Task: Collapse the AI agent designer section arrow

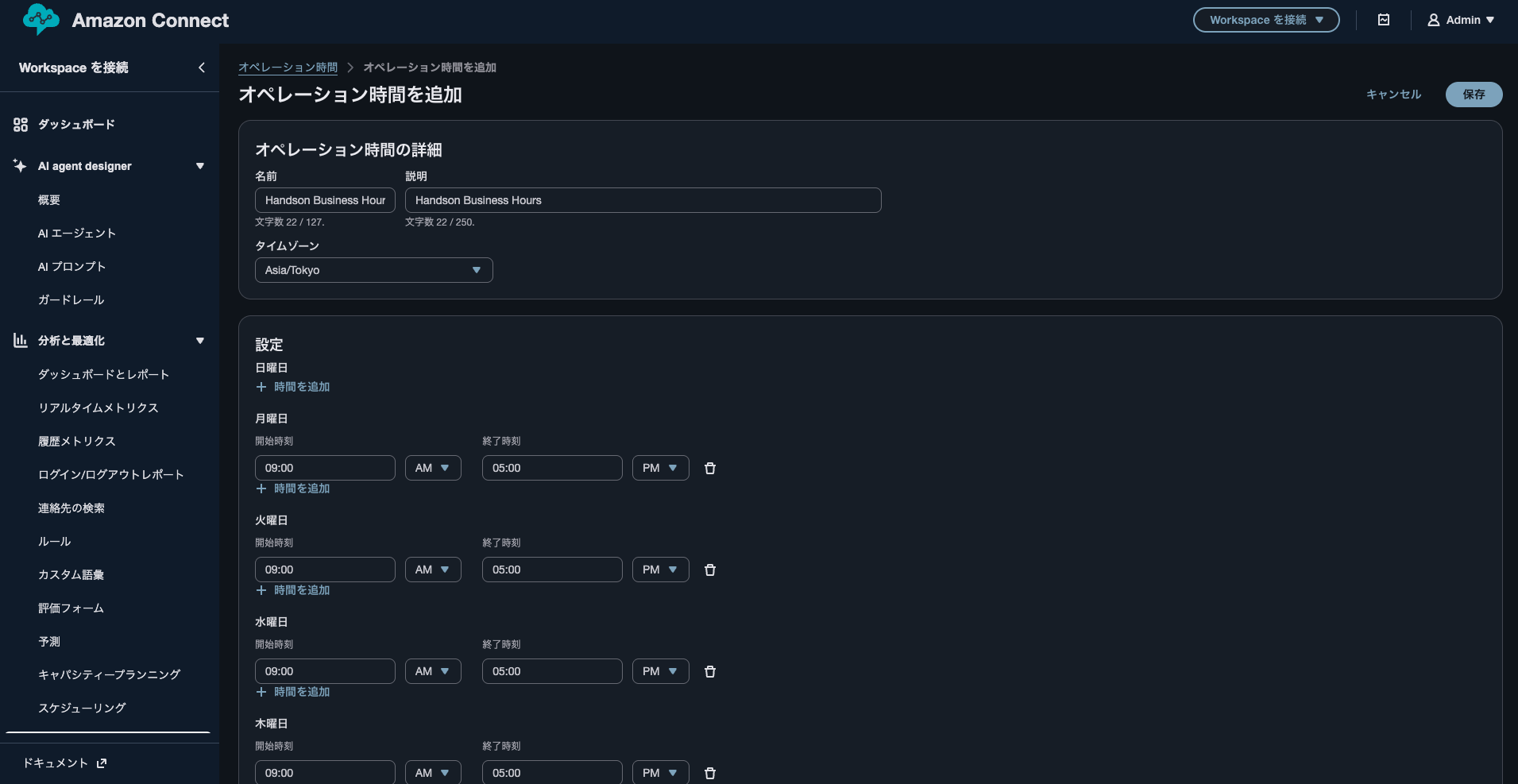Action: (200, 166)
